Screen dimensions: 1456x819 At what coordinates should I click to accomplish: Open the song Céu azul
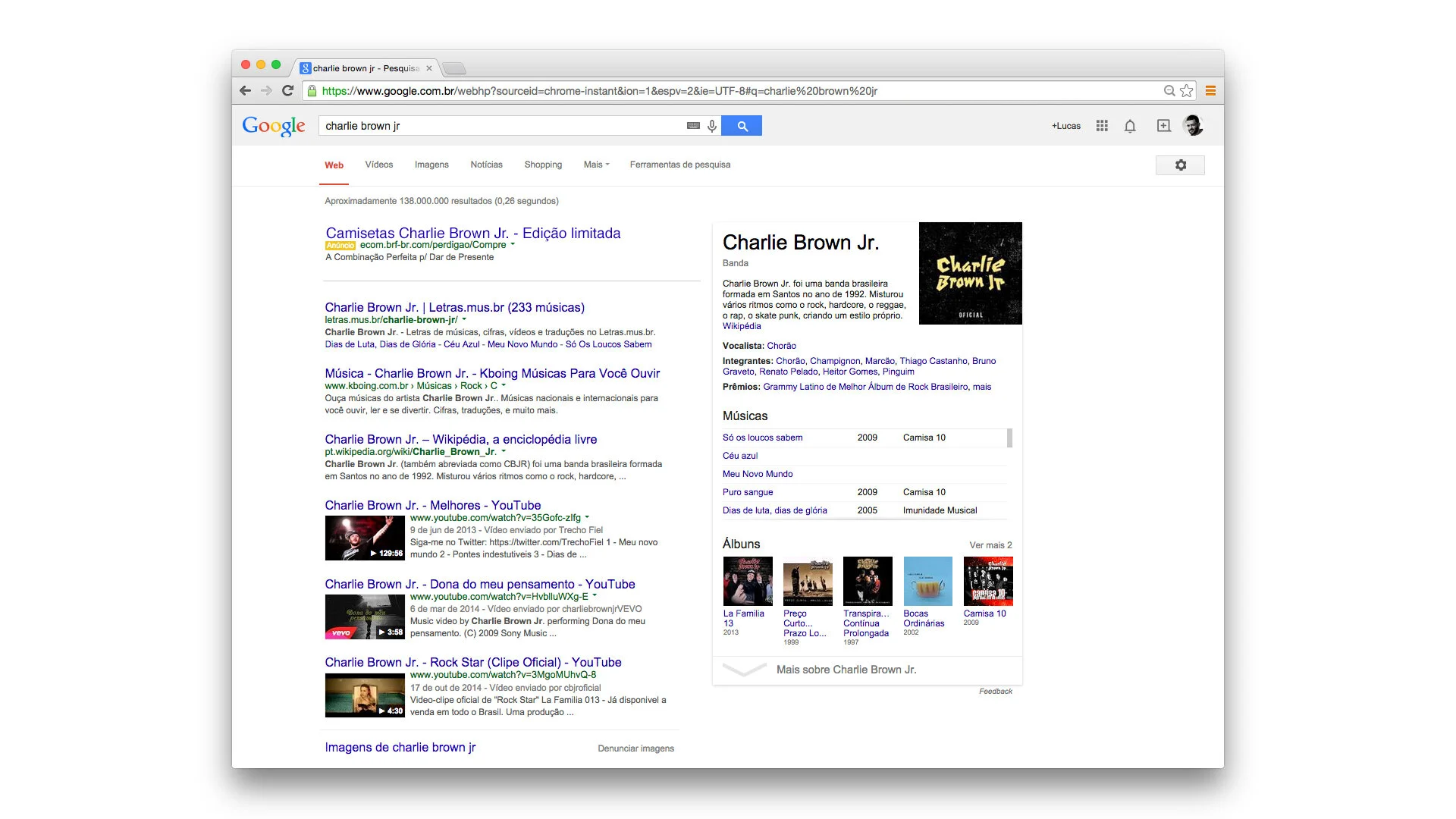pos(739,456)
